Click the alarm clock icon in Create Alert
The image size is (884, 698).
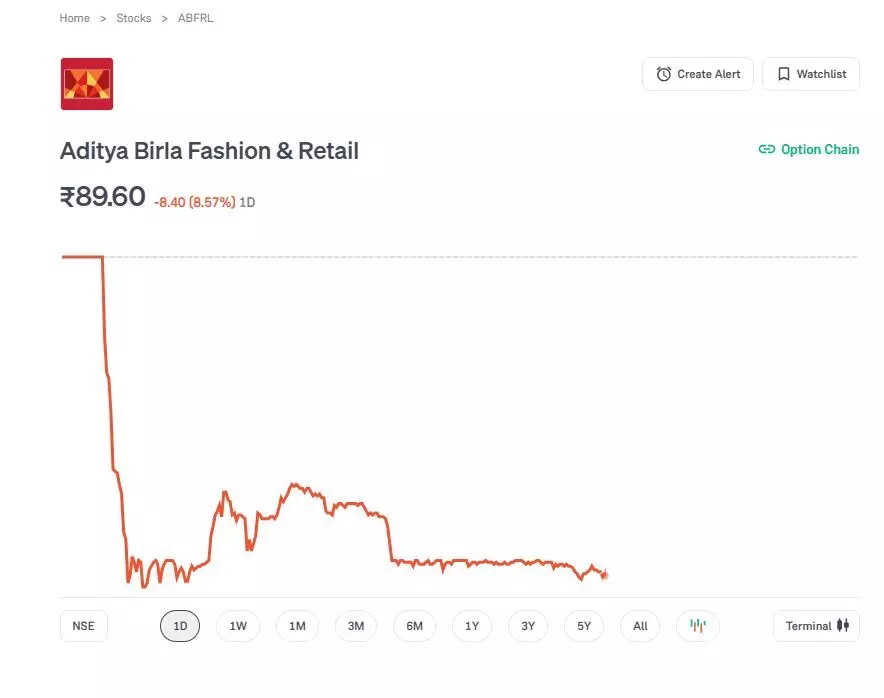pos(664,74)
